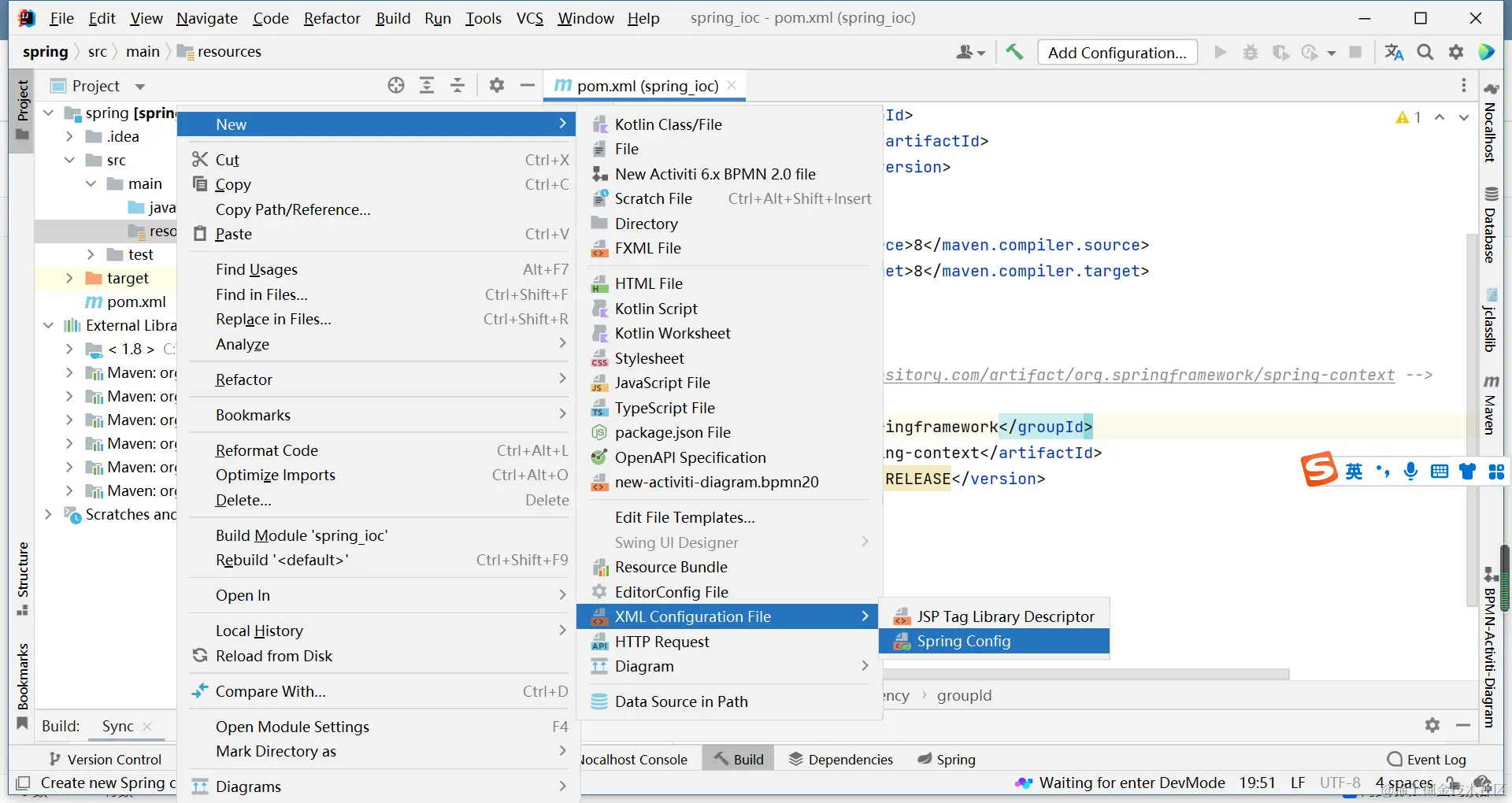The image size is (1512, 803).
Task: Open the Dependencies tool window
Action: click(x=841, y=759)
